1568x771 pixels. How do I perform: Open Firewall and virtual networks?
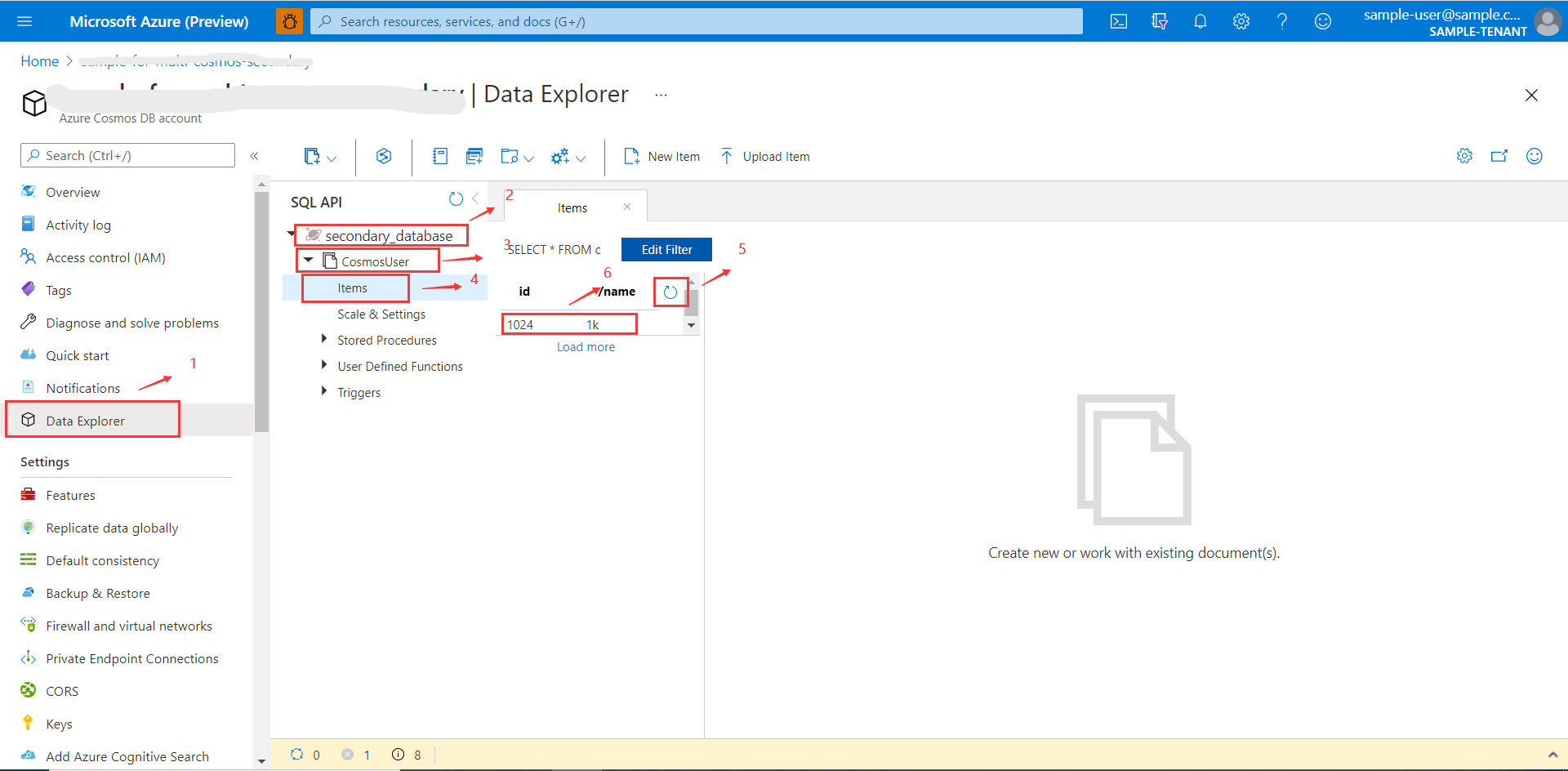pyautogui.click(x=129, y=626)
